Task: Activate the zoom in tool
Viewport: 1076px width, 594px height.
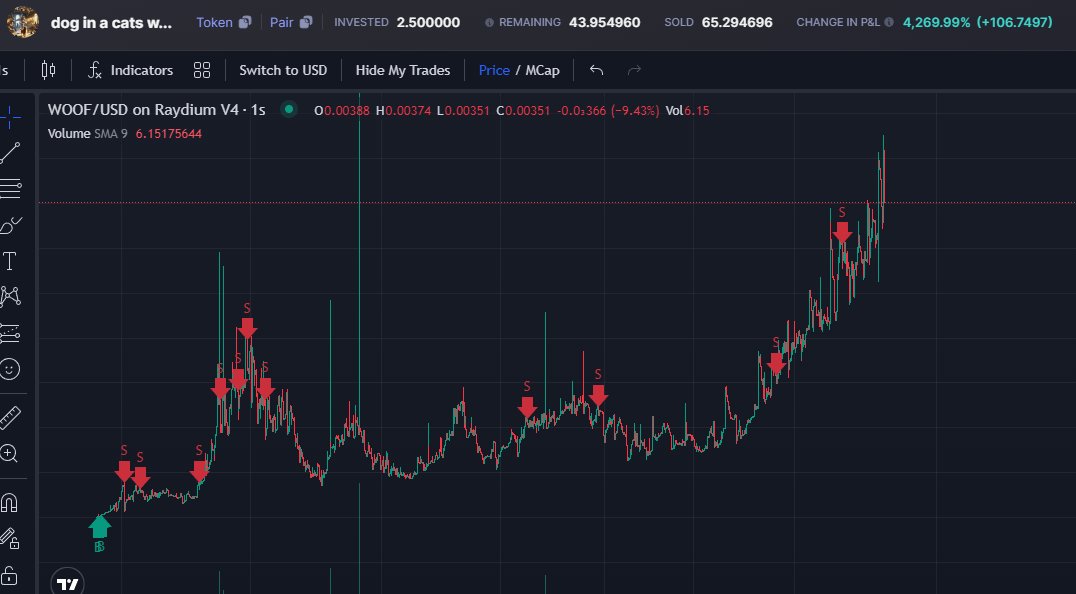Action: [10, 453]
